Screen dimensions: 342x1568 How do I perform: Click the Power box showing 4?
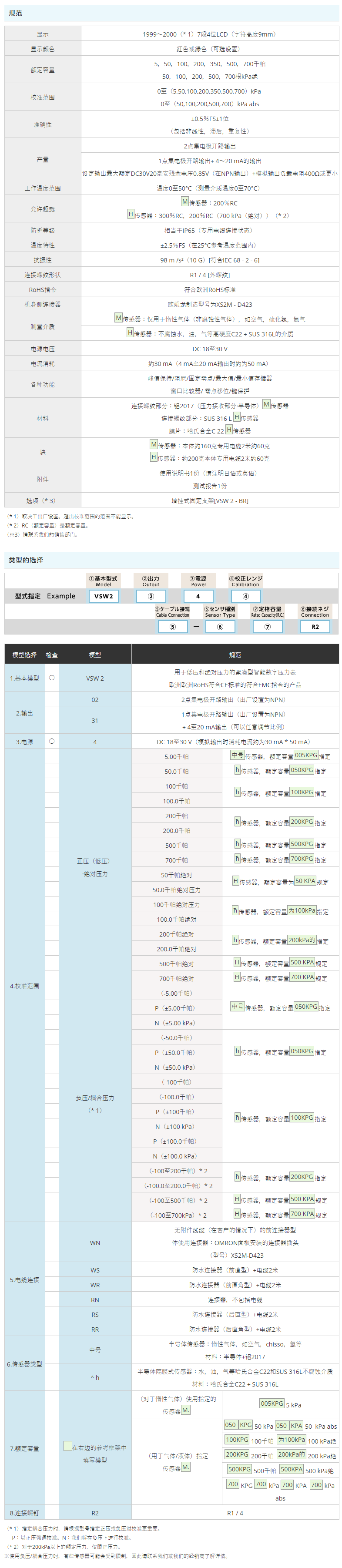click(x=198, y=596)
